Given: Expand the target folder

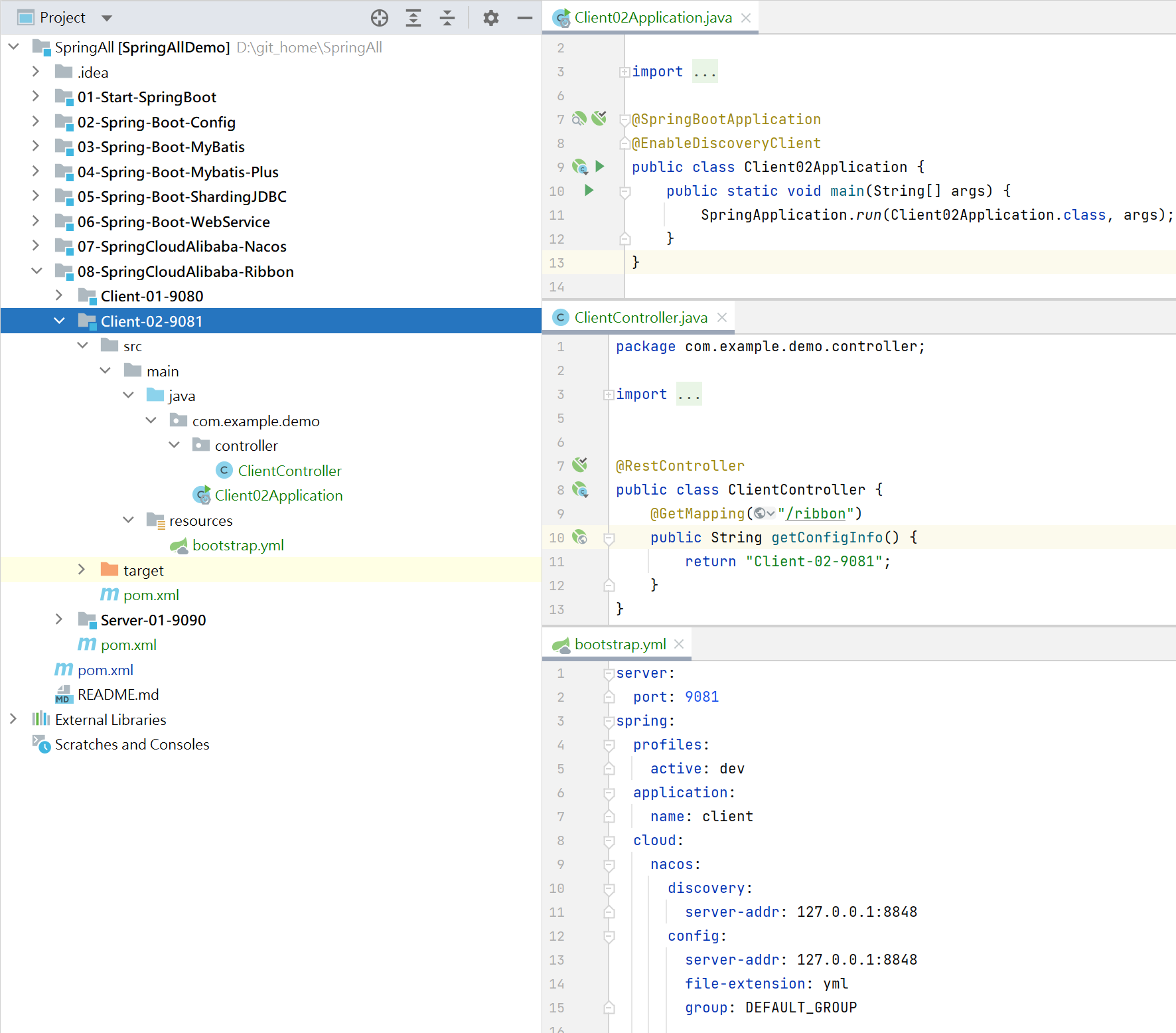Looking at the screenshot, I should (82, 570).
